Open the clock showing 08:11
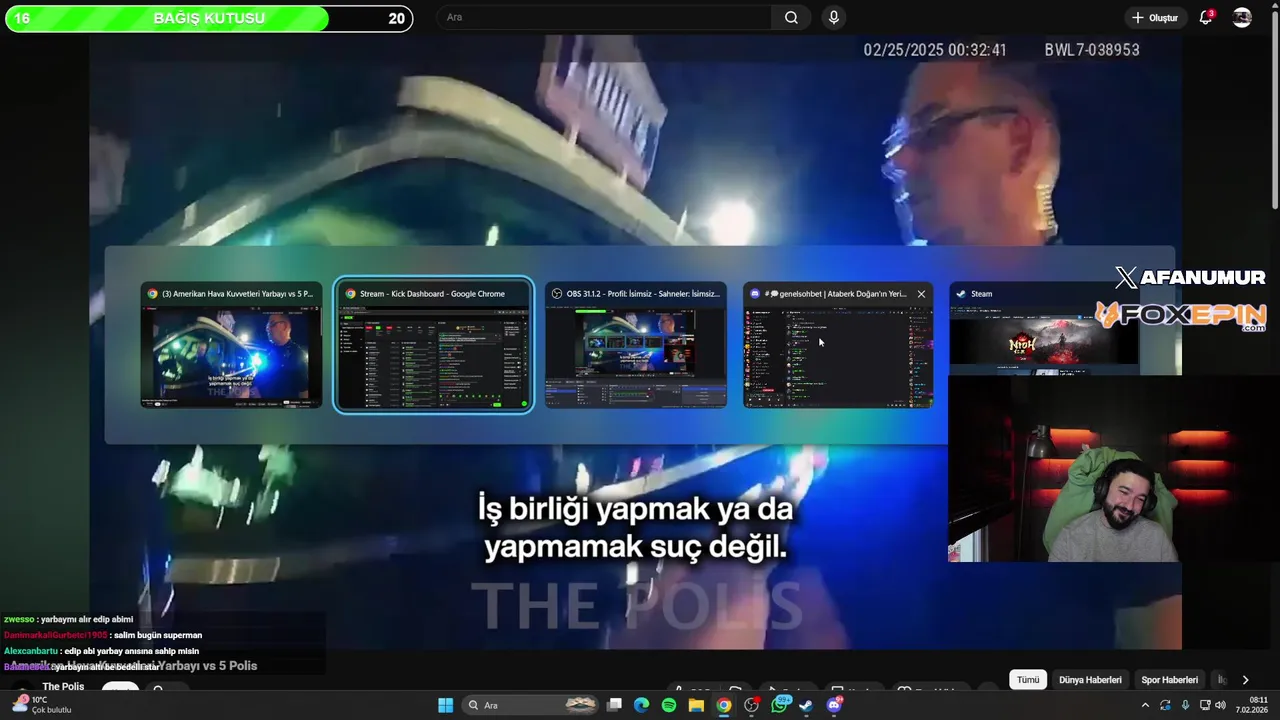Image resolution: width=1280 pixels, height=720 pixels. click(1252, 705)
